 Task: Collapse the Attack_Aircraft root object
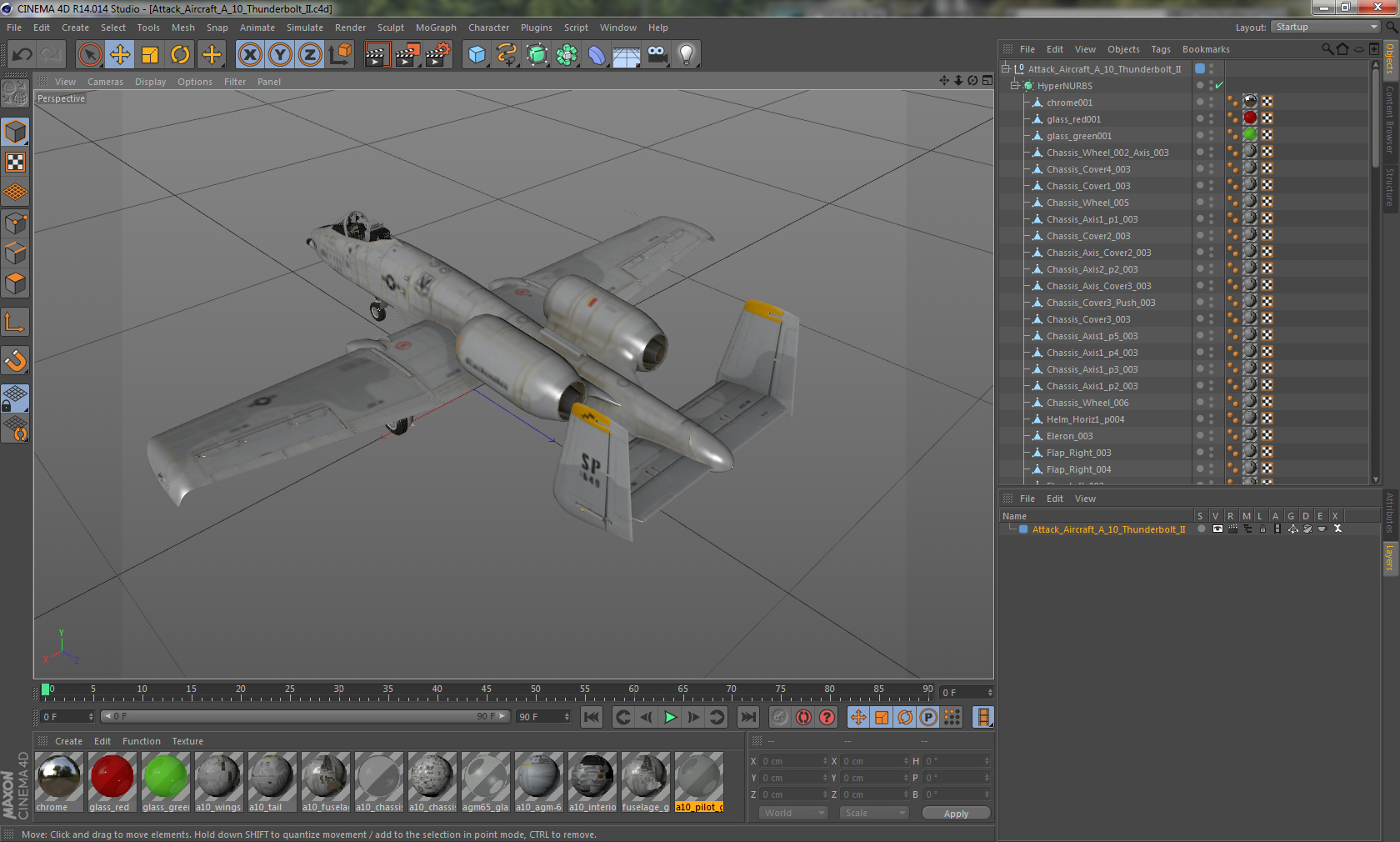(x=1006, y=69)
